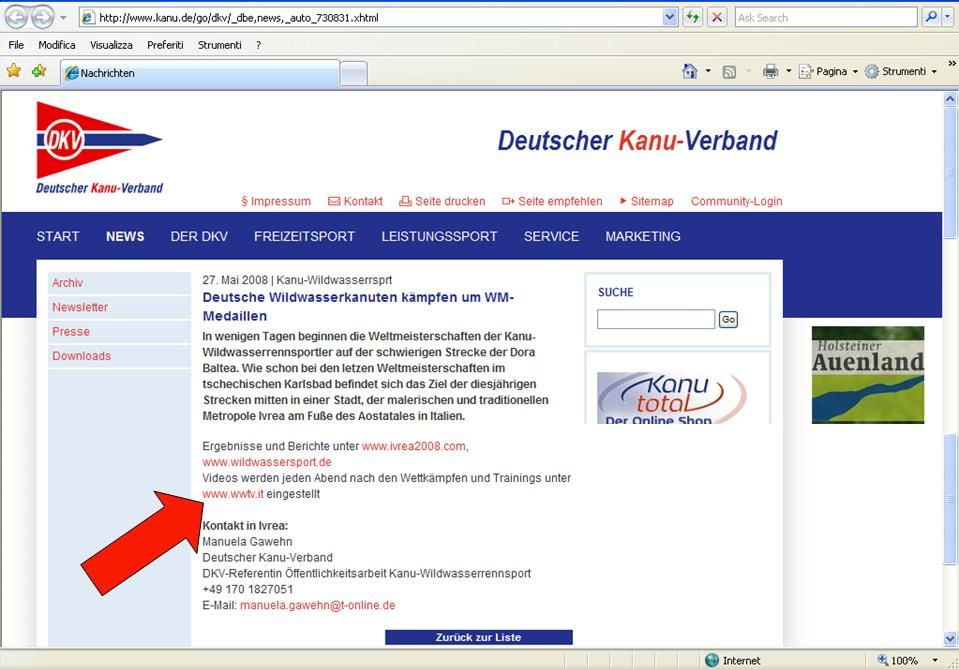Open the MARKETING navigation item
Viewport: 959px width, 669px height.
pos(643,237)
